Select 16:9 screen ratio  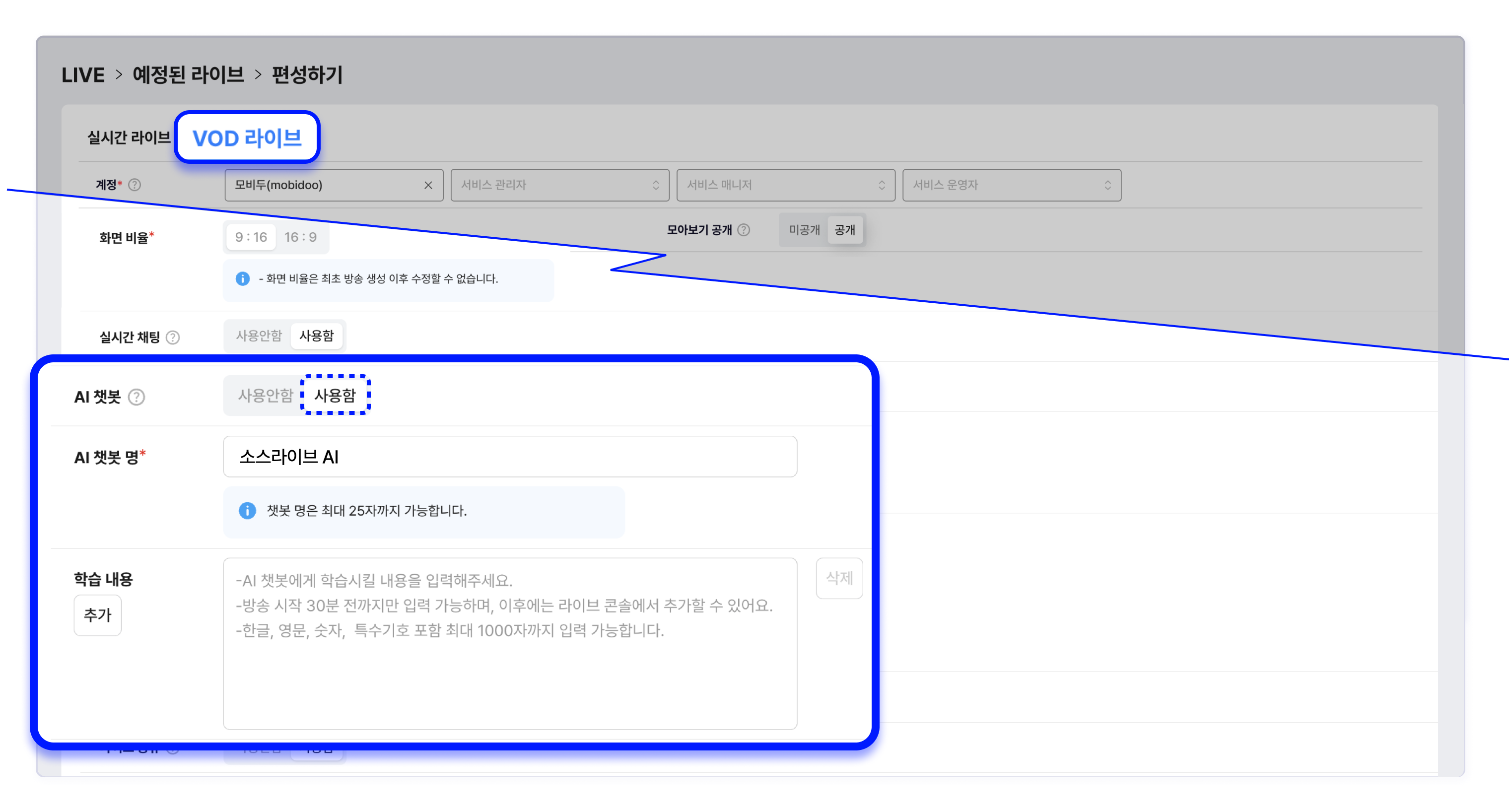tap(300, 237)
